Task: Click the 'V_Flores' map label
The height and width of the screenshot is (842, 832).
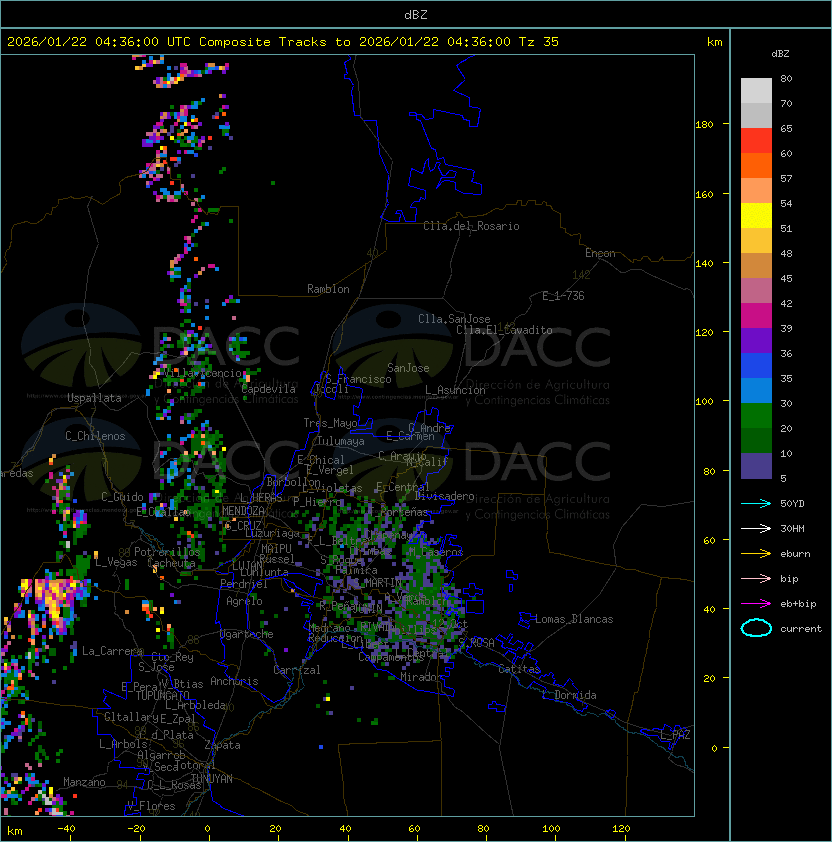Action: [151, 806]
